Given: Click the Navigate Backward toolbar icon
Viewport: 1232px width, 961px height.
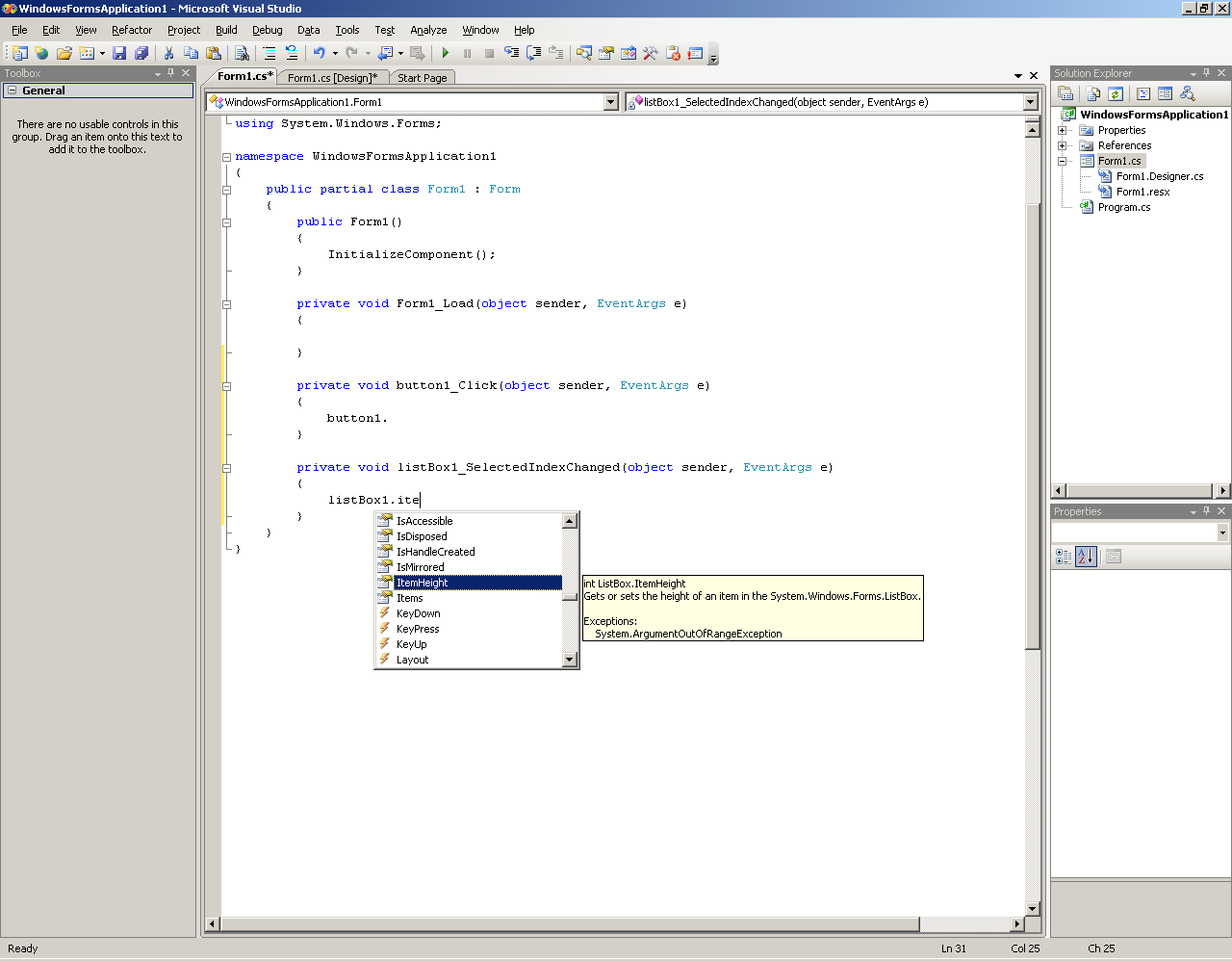Looking at the screenshot, I should (x=385, y=53).
